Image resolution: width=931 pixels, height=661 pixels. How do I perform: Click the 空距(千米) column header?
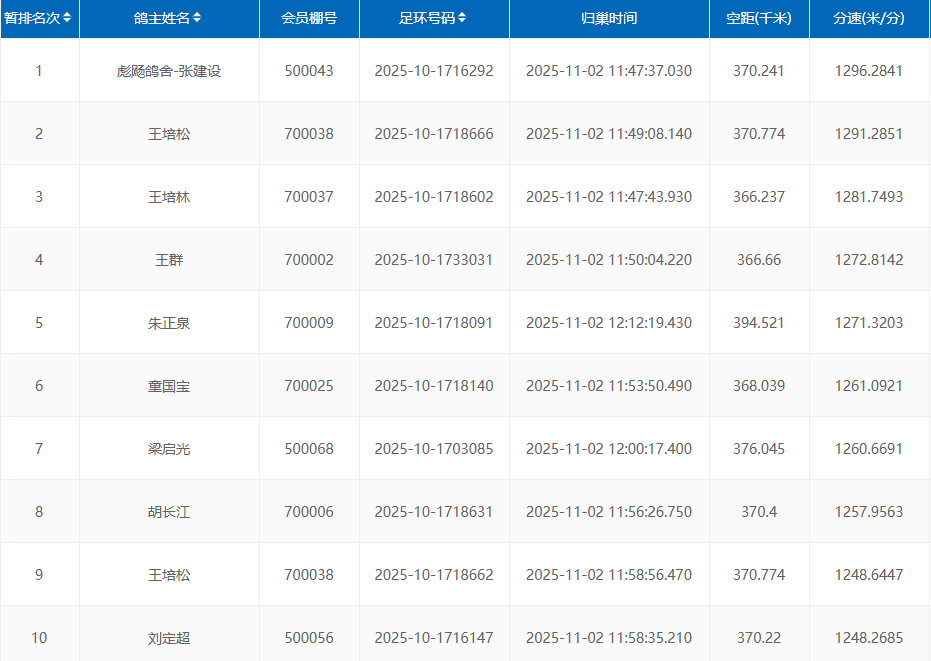pyautogui.click(x=758, y=18)
